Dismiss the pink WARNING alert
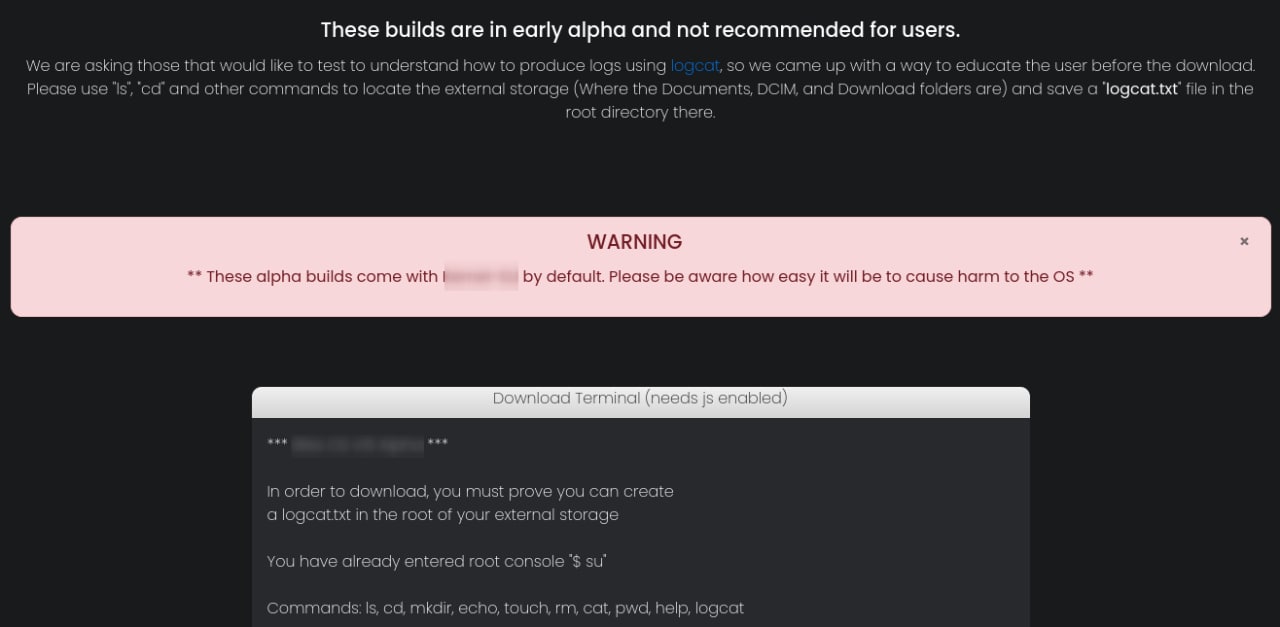 1244,241
